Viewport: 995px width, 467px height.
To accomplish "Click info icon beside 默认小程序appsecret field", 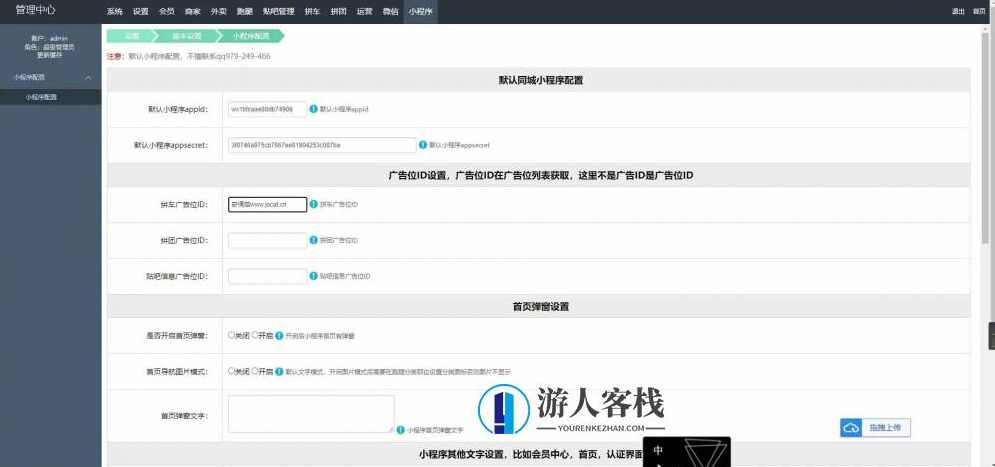I will [423, 145].
